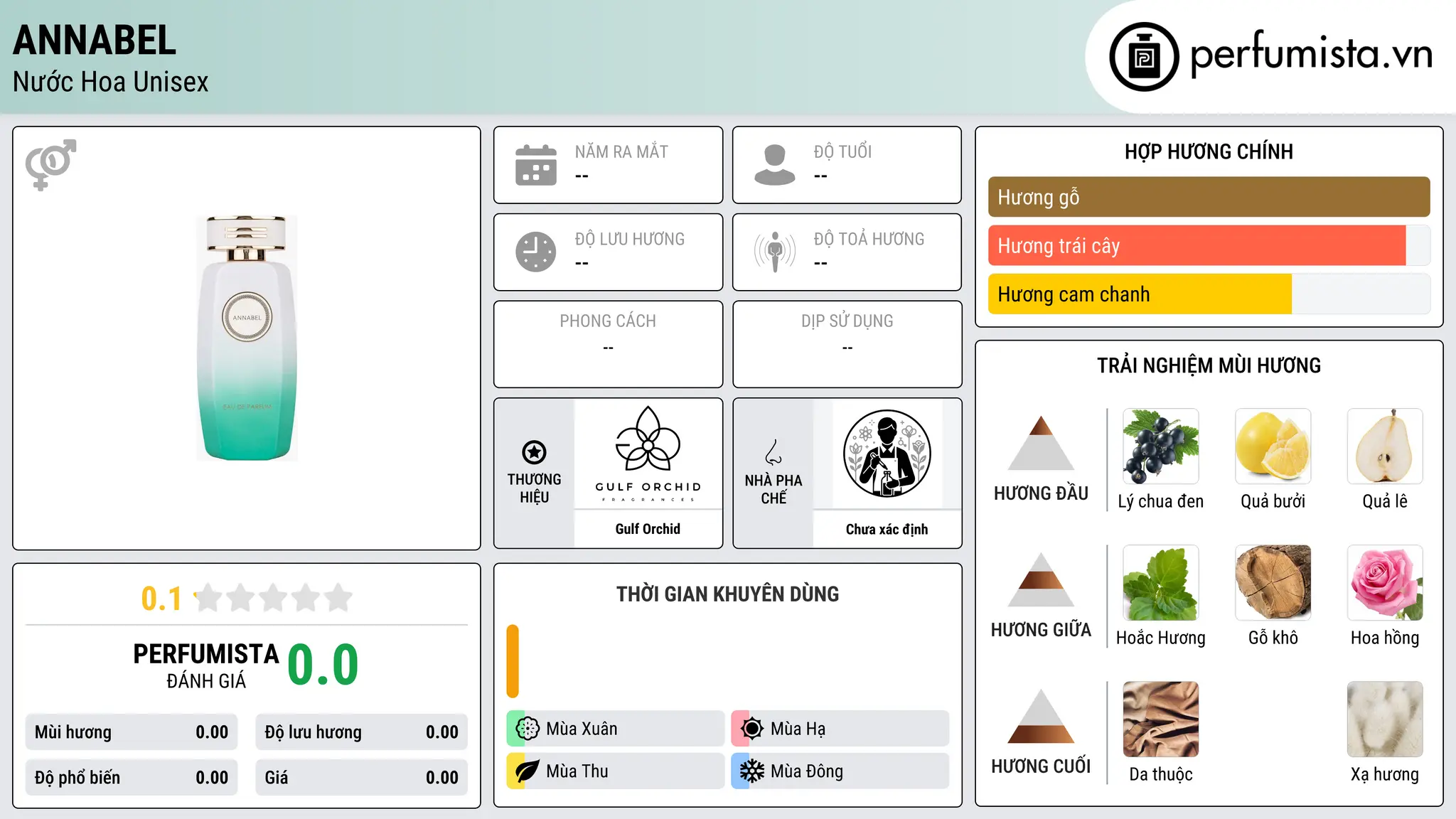Screen dimensions: 1456x819
Task: Click the sun icon for Mùa Hạ
Action: [752, 729]
